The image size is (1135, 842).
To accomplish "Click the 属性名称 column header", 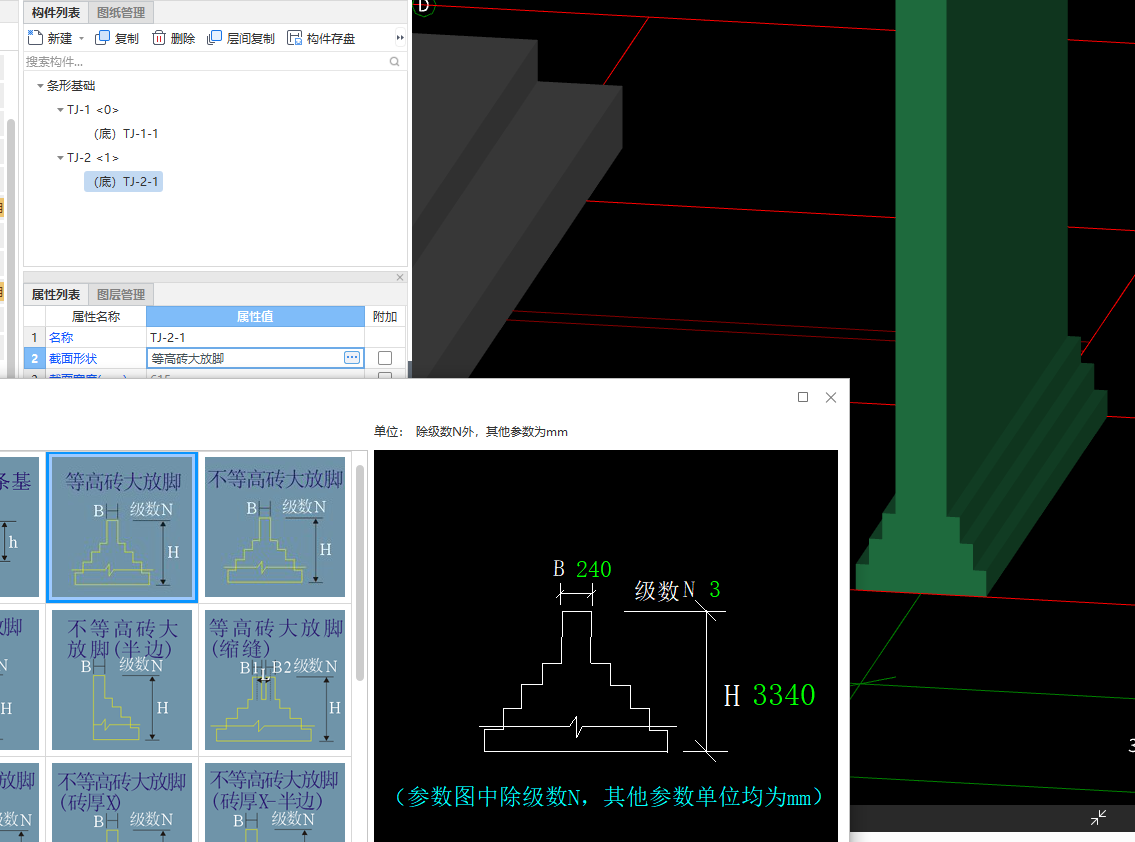I will coord(96,316).
